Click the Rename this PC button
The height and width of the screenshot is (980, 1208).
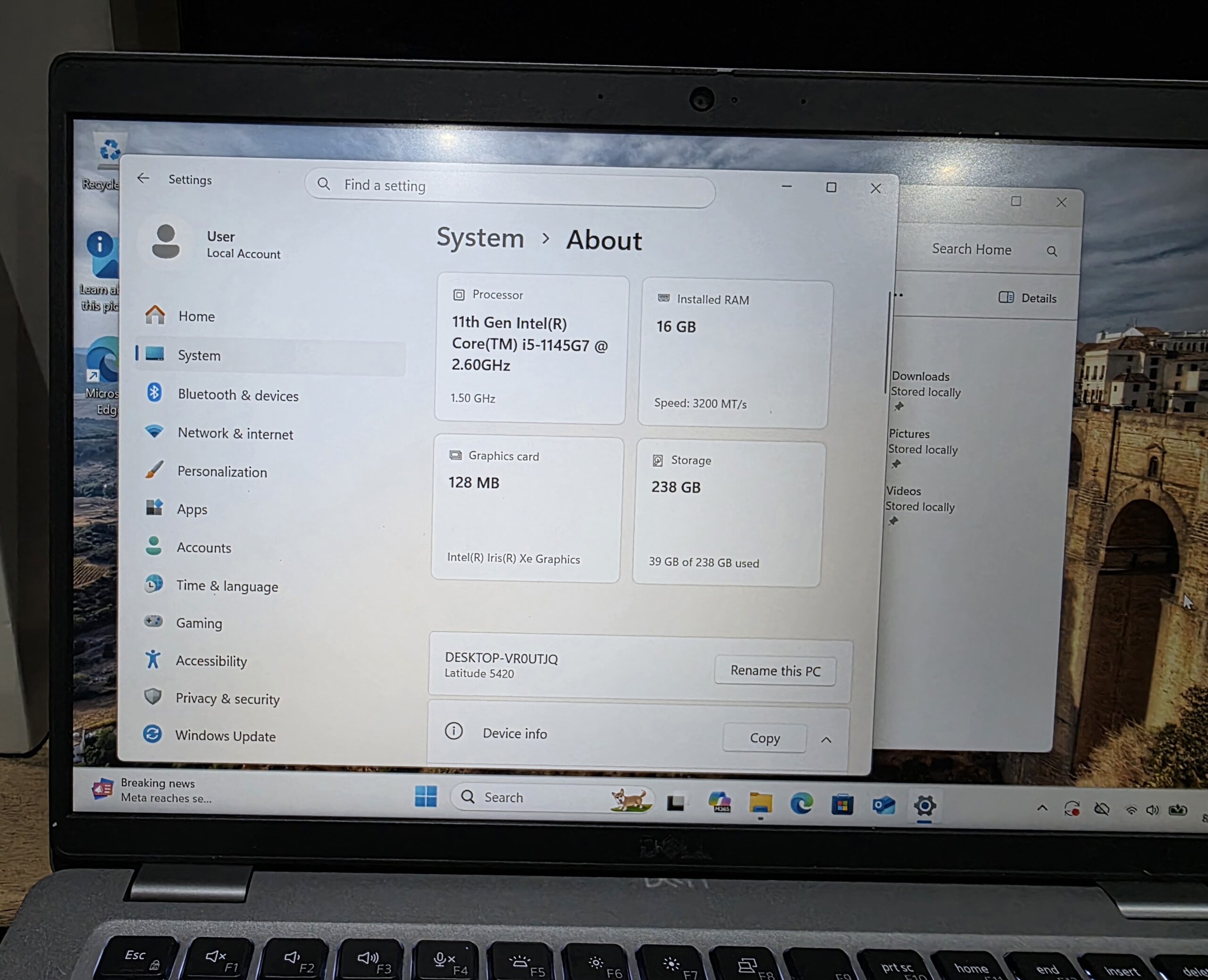(775, 670)
